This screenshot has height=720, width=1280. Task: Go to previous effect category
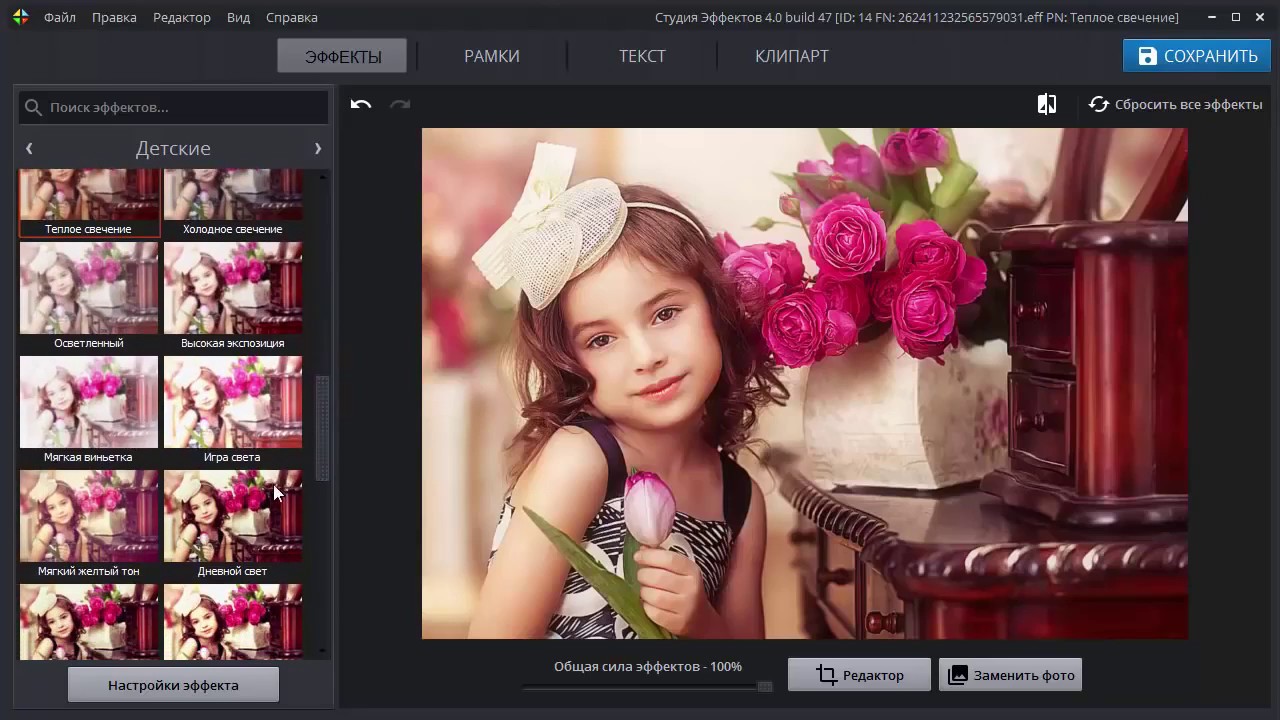coord(29,148)
